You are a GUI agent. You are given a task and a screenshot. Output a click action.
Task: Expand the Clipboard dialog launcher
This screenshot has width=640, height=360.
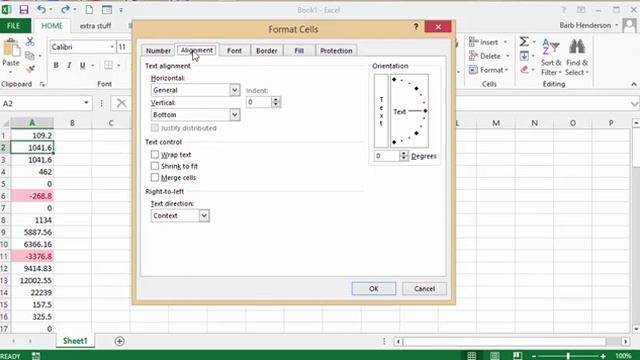click(x=42, y=84)
